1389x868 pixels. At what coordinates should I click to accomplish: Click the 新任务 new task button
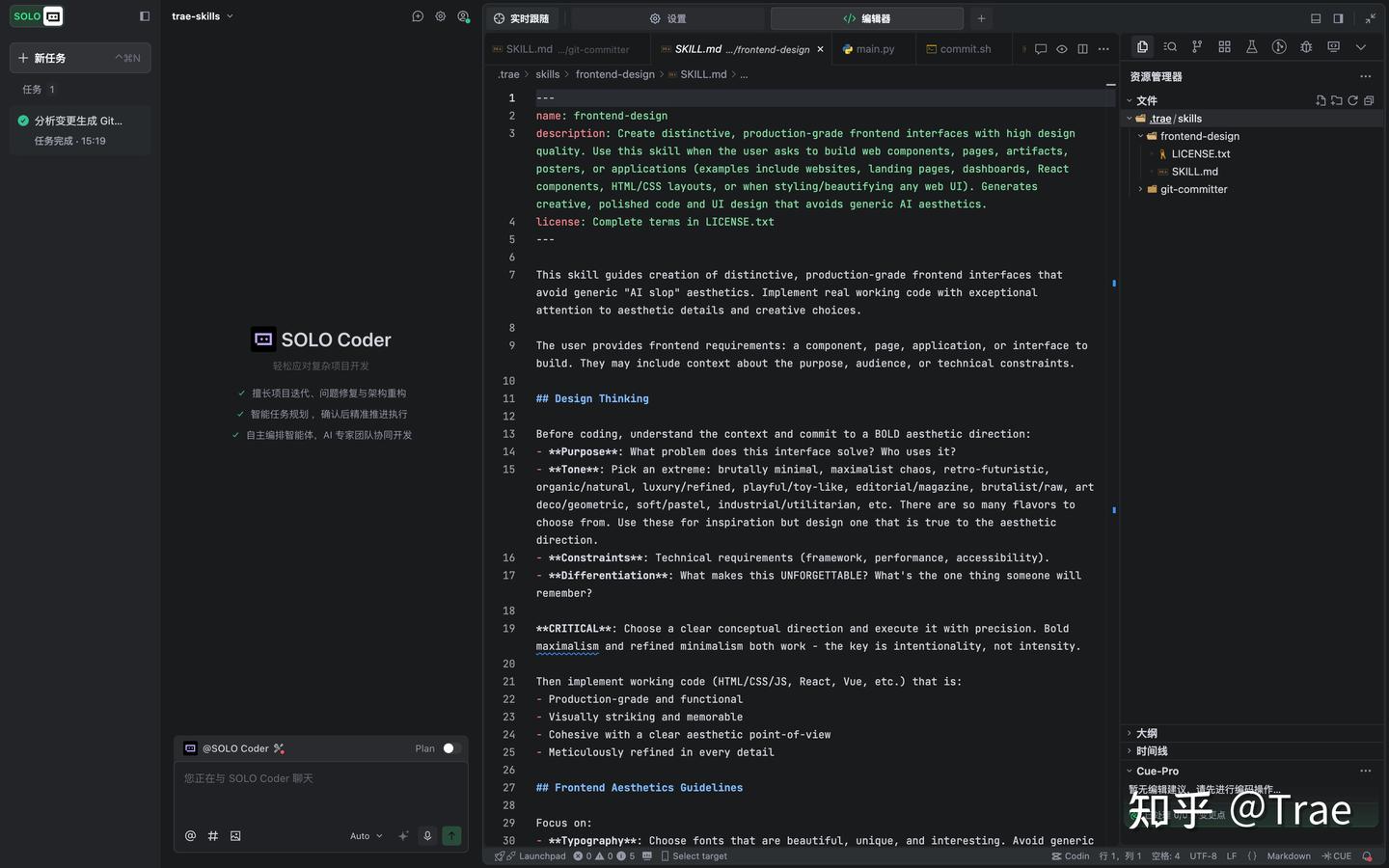tap(80, 58)
